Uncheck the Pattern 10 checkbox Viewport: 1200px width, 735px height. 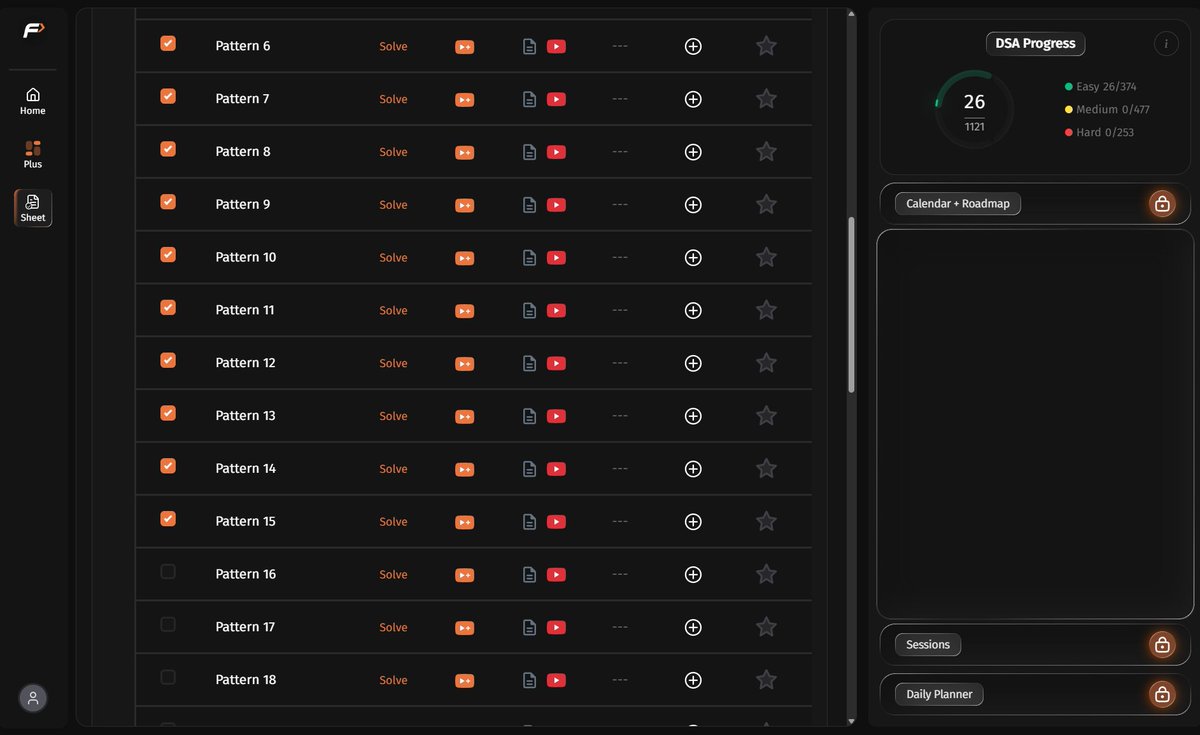pos(168,254)
